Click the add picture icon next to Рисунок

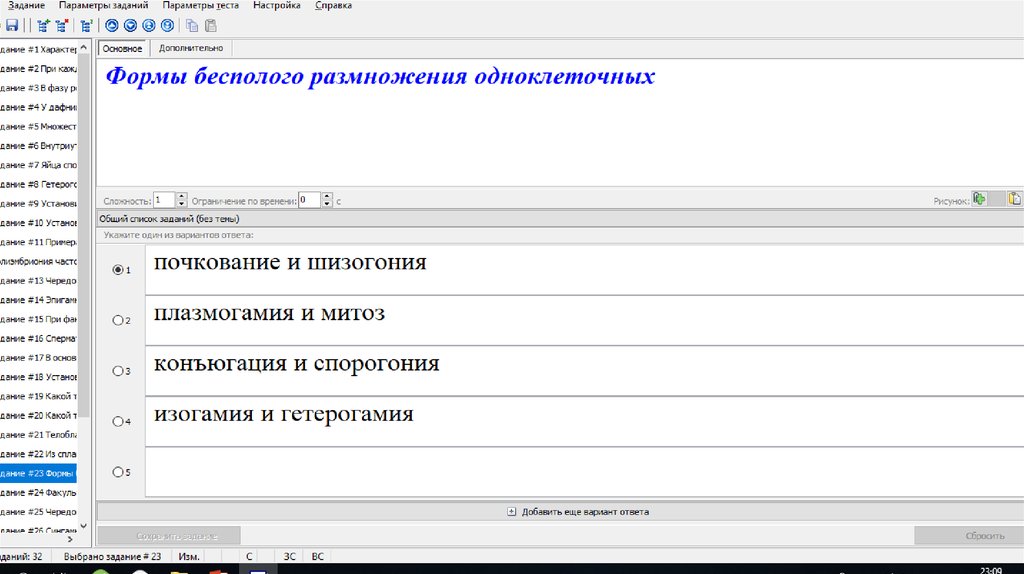[x=980, y=199]
